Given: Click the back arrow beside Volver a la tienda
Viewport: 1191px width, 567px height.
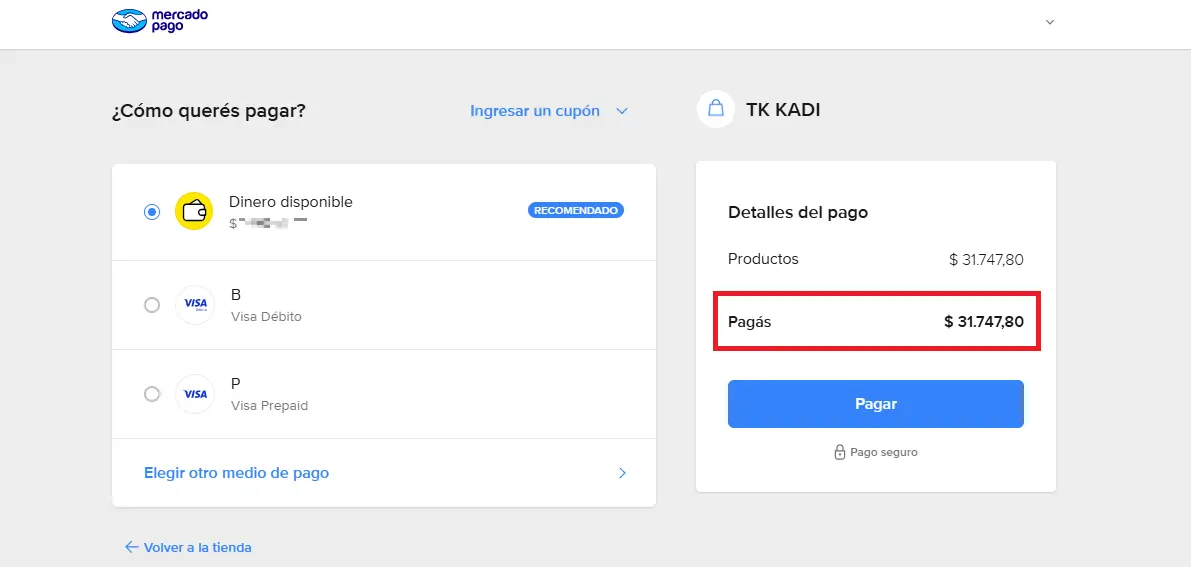Looking at the screenshot, I should (131, 546).
